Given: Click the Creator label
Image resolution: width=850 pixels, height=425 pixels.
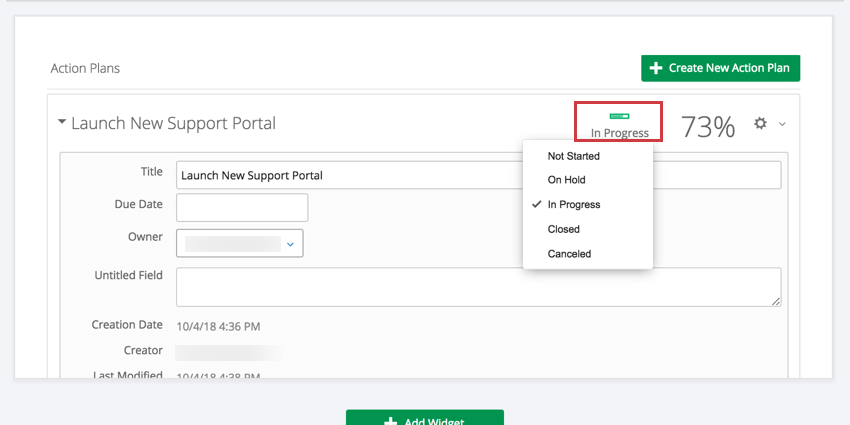Looking at the screenshot, I should tap(143, 351).
